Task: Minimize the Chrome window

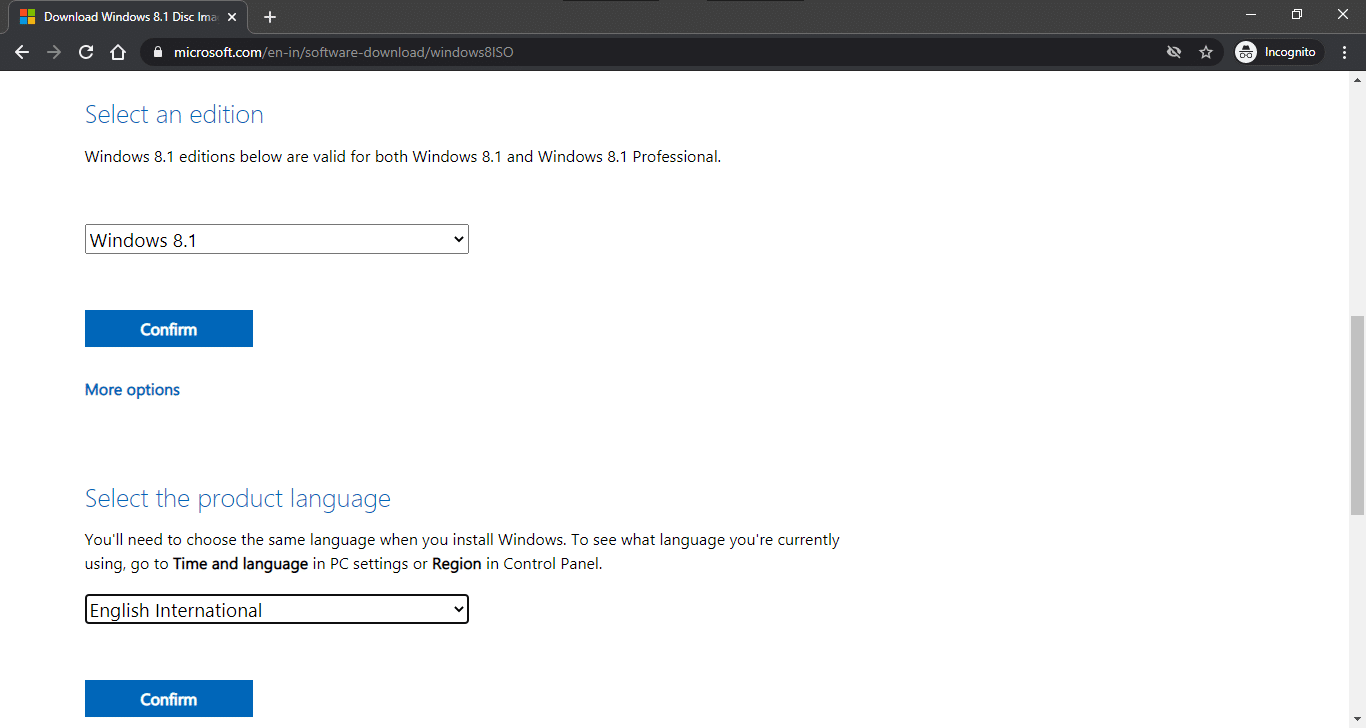Action: tap(1251, 14)
